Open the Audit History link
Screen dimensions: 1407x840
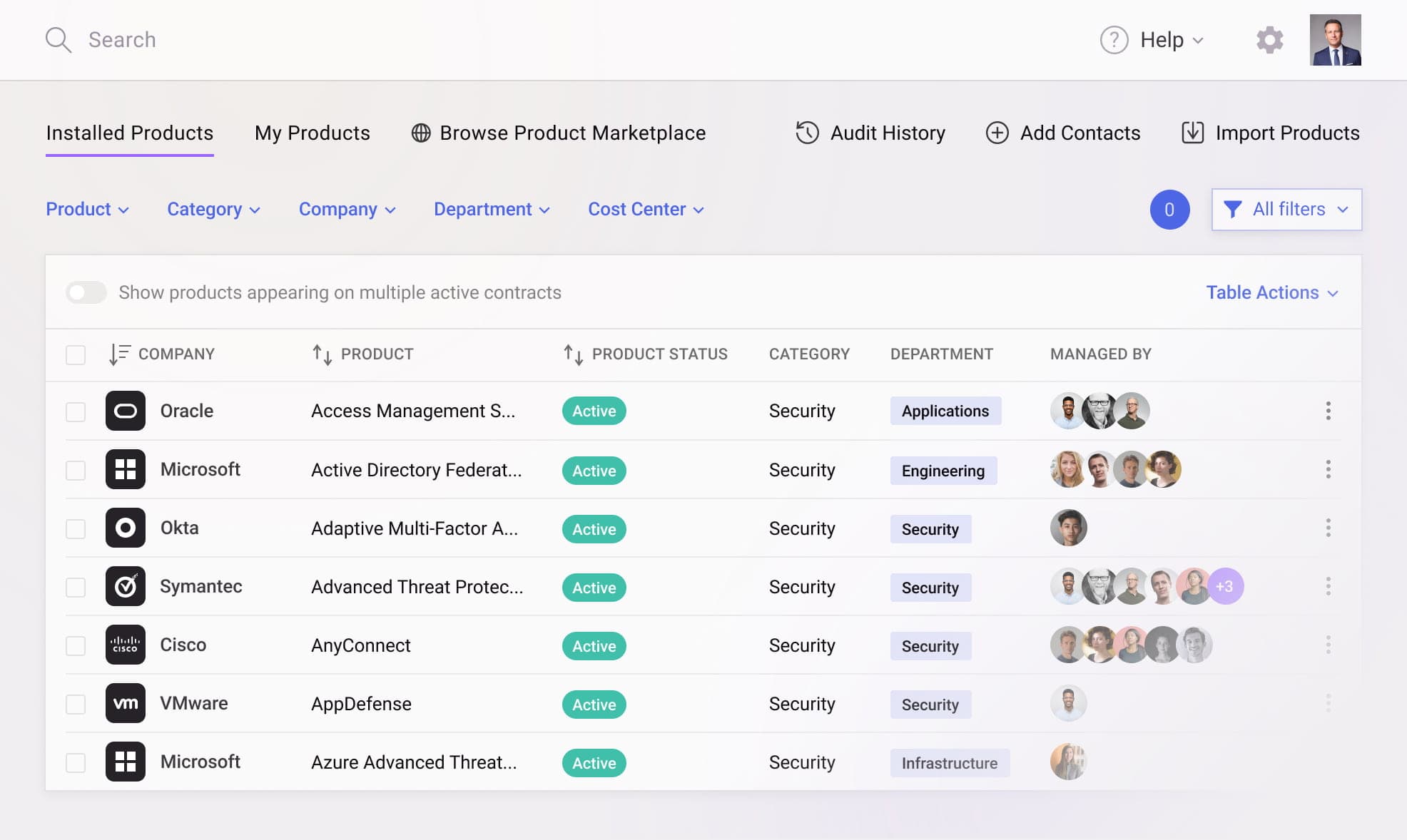[870, 133]
